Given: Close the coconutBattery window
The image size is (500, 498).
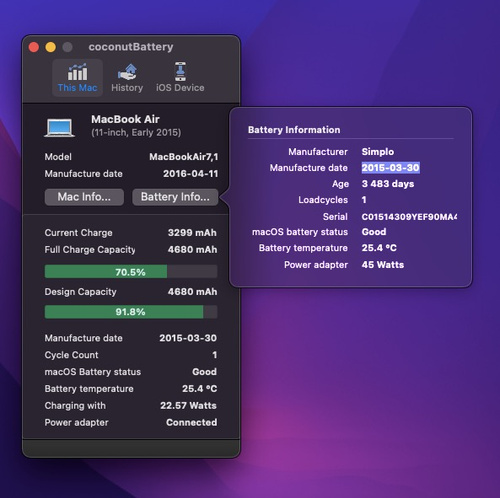Looking at the screenshot, I should click(x=34, y=47).
